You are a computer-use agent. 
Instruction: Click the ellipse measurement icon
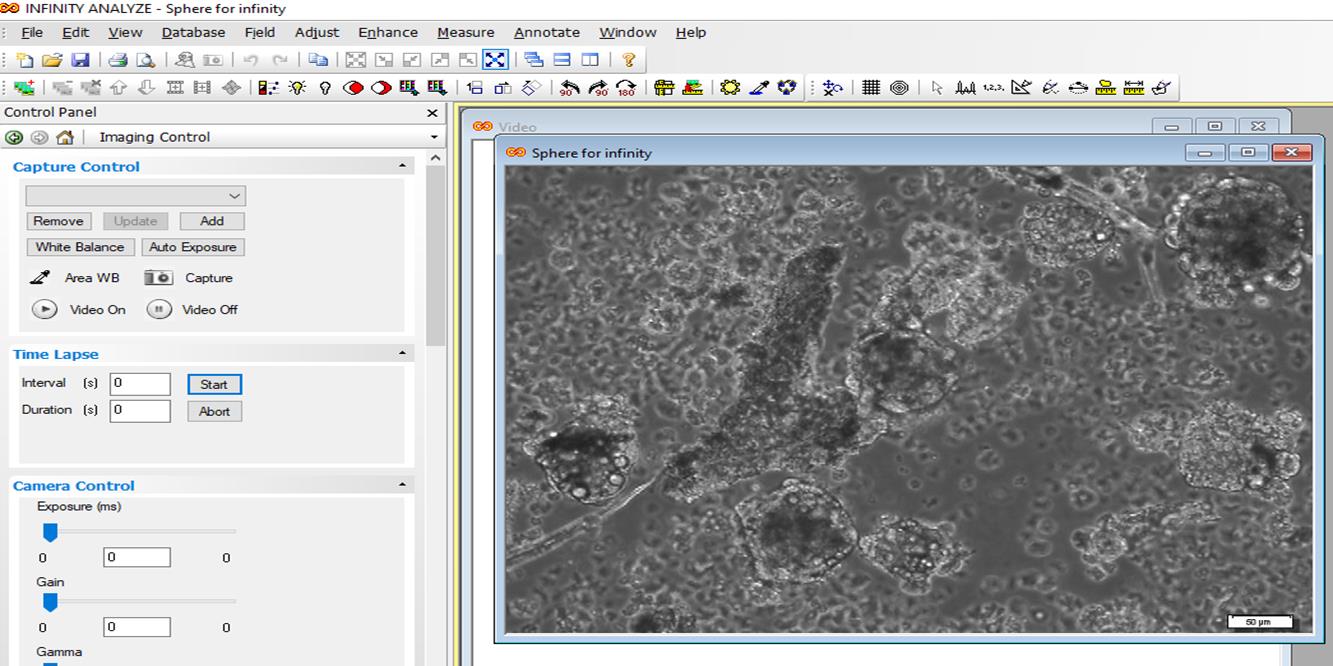pos(1078,88)
